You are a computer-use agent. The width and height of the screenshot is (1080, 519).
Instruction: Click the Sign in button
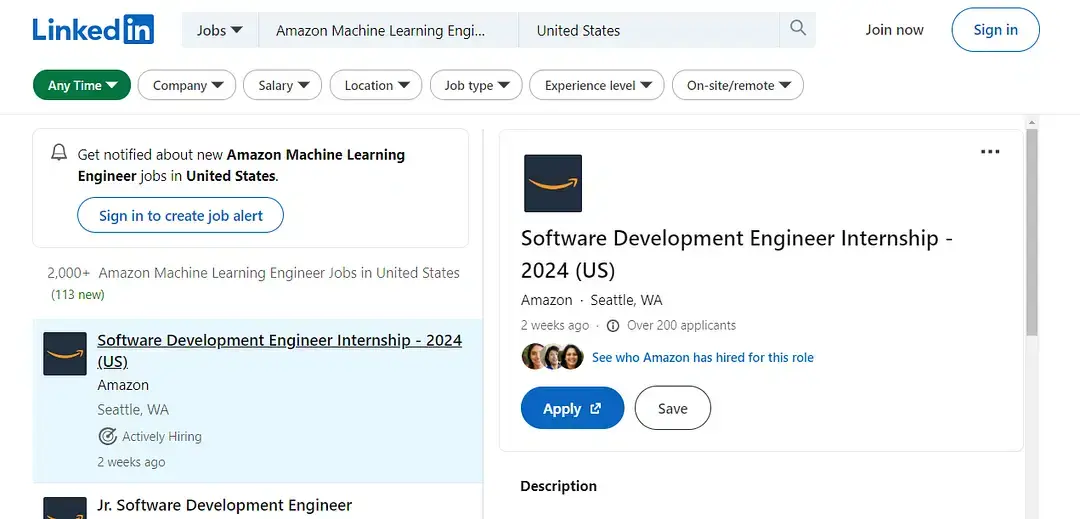click(x=995, y=30)
